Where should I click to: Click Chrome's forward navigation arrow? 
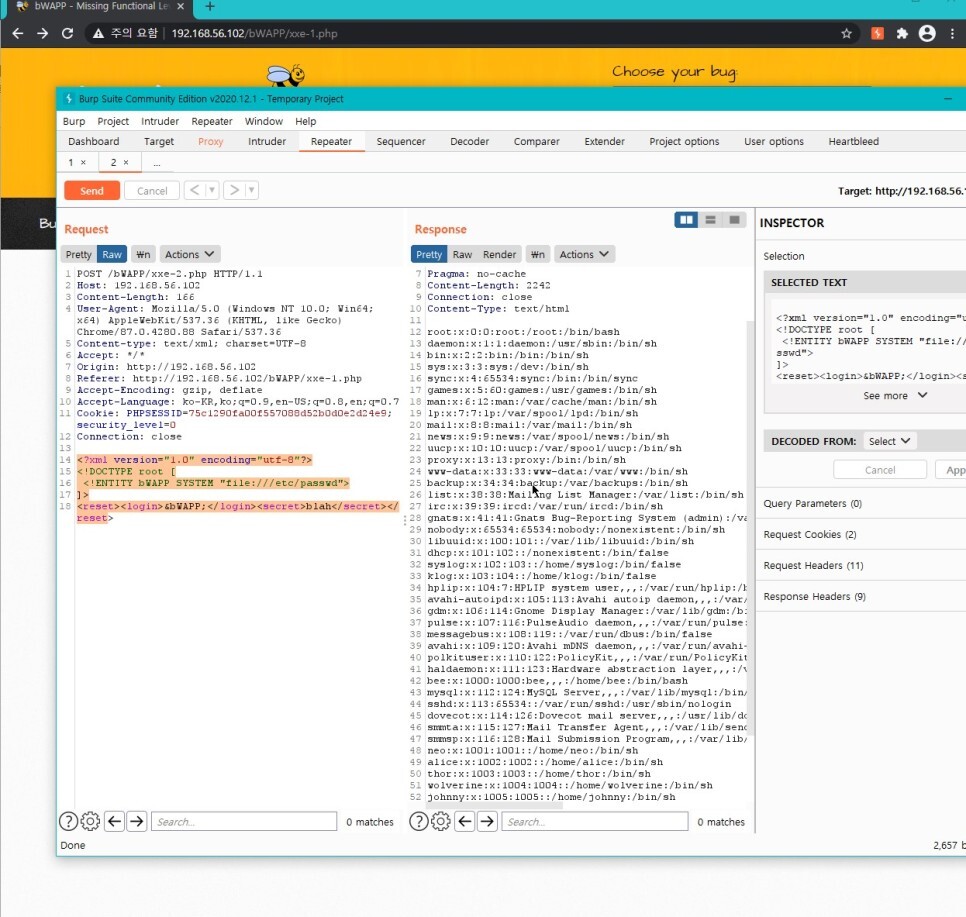point(43,33)
